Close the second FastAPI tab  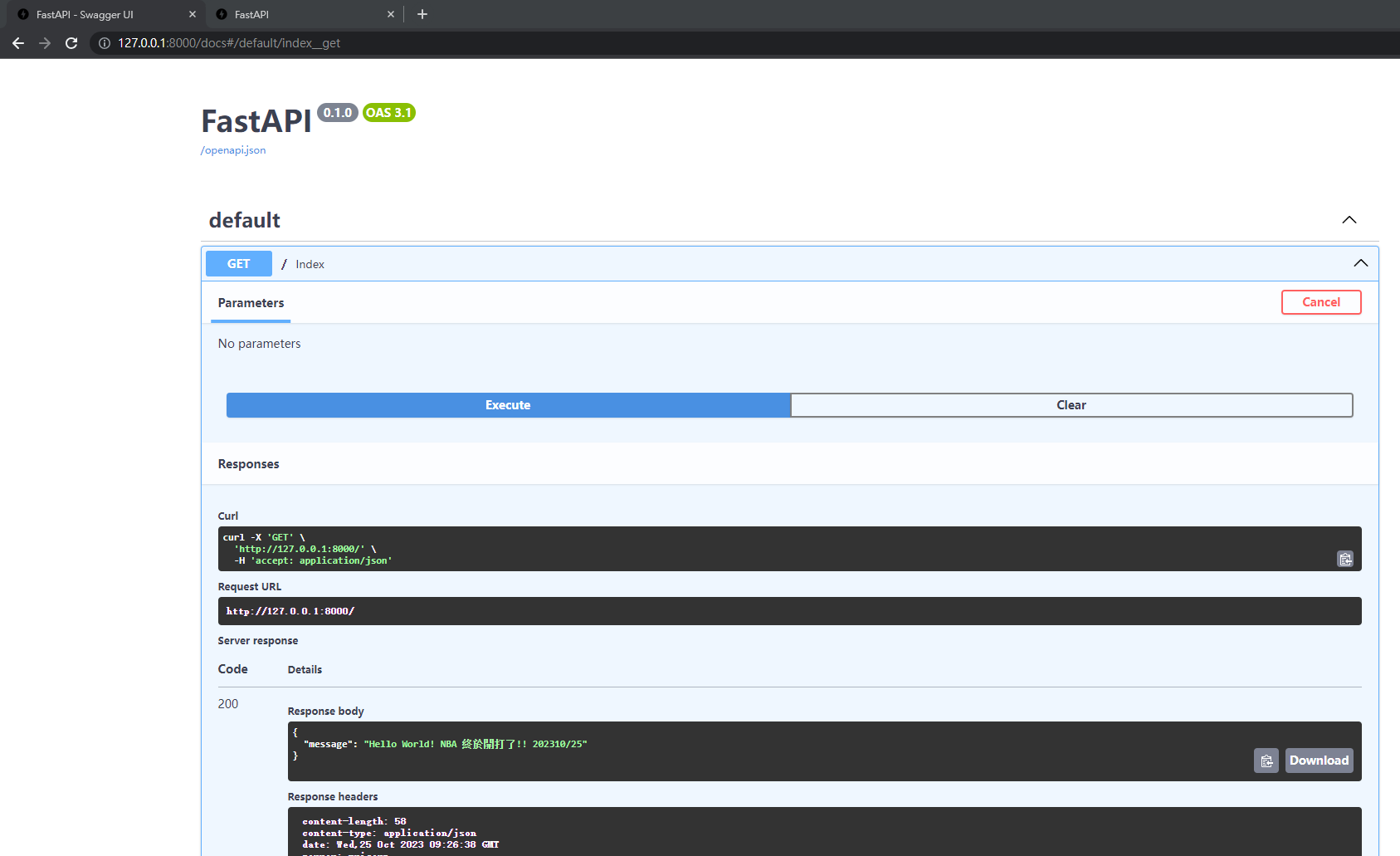pos(391,14)
